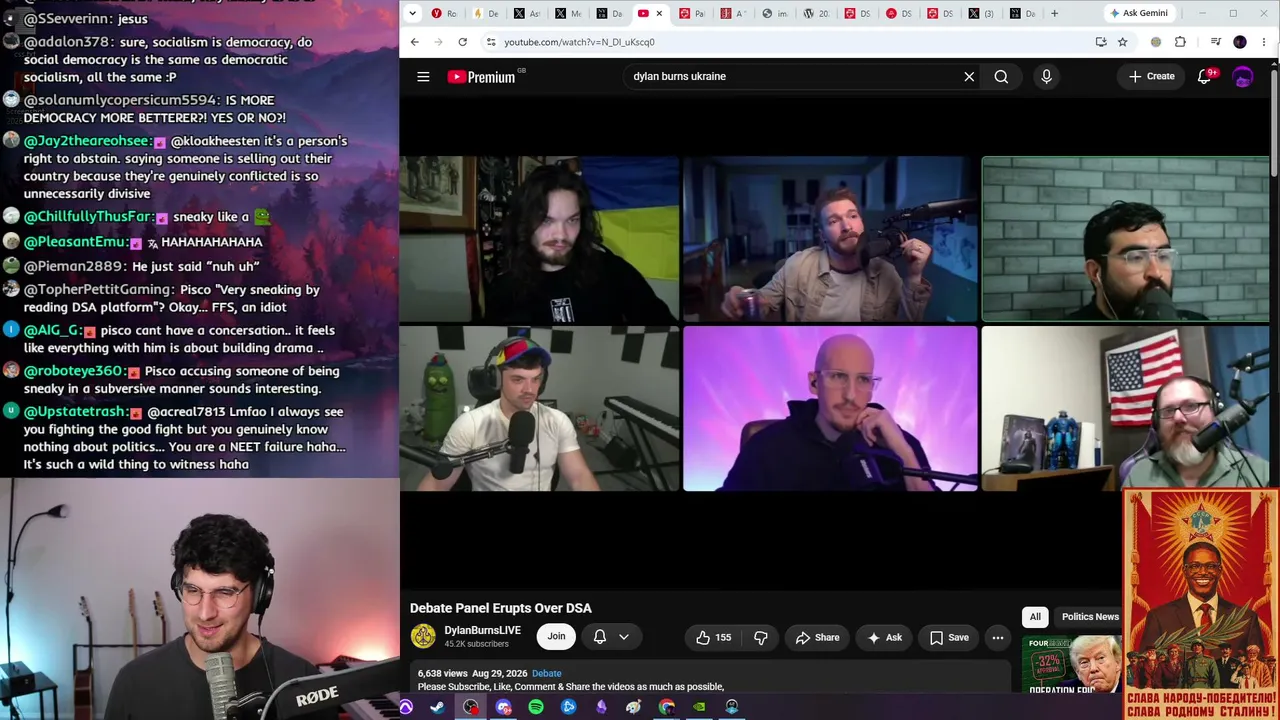Image resolution: width=1280 pixels, height=720 pixels.
Task: Open the Chrome extensions puzzle icon
Action: 1180,42
